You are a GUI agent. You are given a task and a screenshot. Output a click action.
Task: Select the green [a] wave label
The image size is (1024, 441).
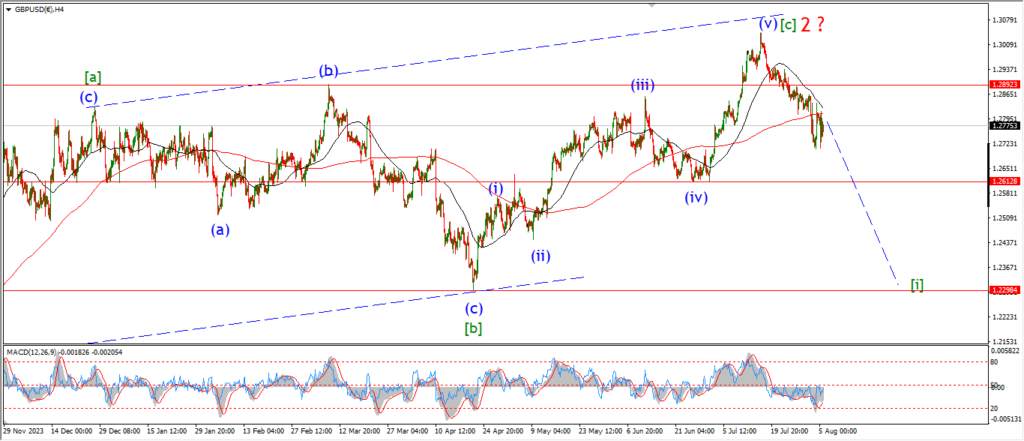click(93, 78)
